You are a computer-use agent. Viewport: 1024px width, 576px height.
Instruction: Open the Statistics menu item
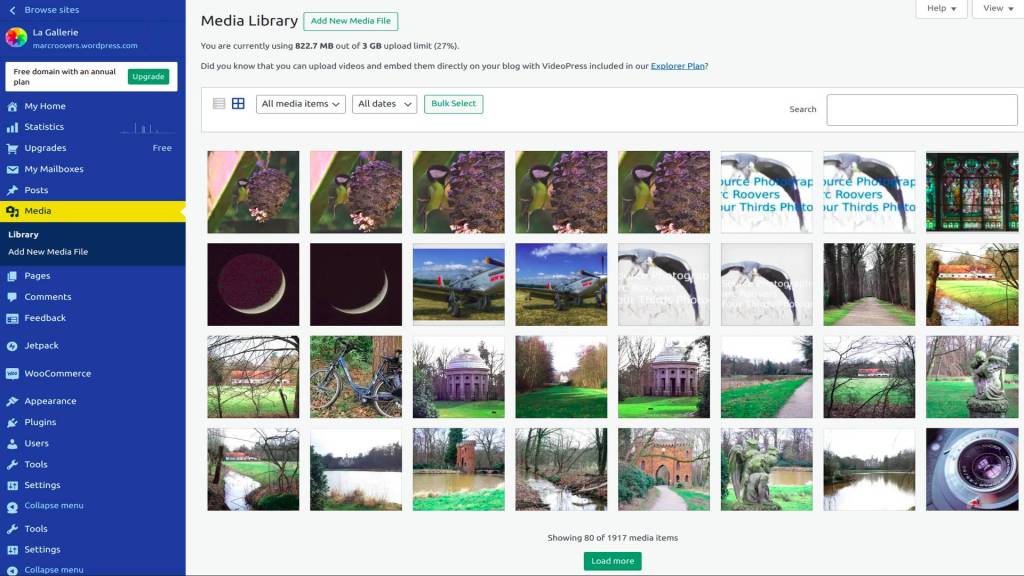(93, 127)
